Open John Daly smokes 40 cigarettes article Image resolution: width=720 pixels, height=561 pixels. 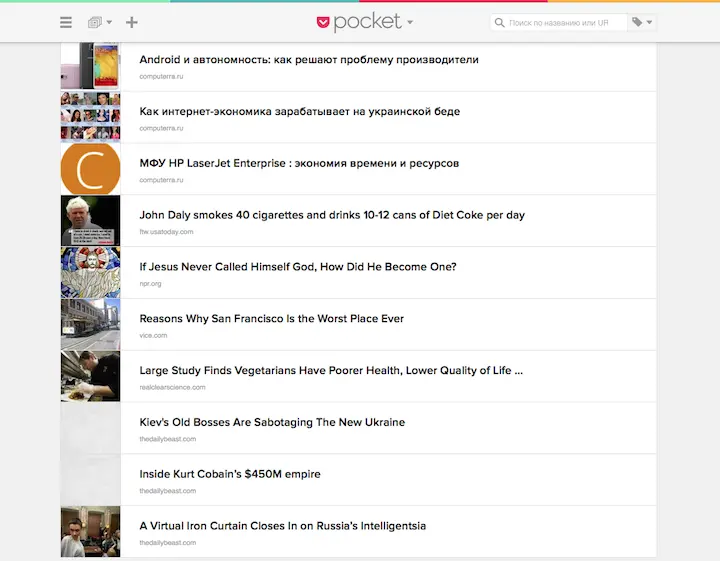click(x=331, y=215)
